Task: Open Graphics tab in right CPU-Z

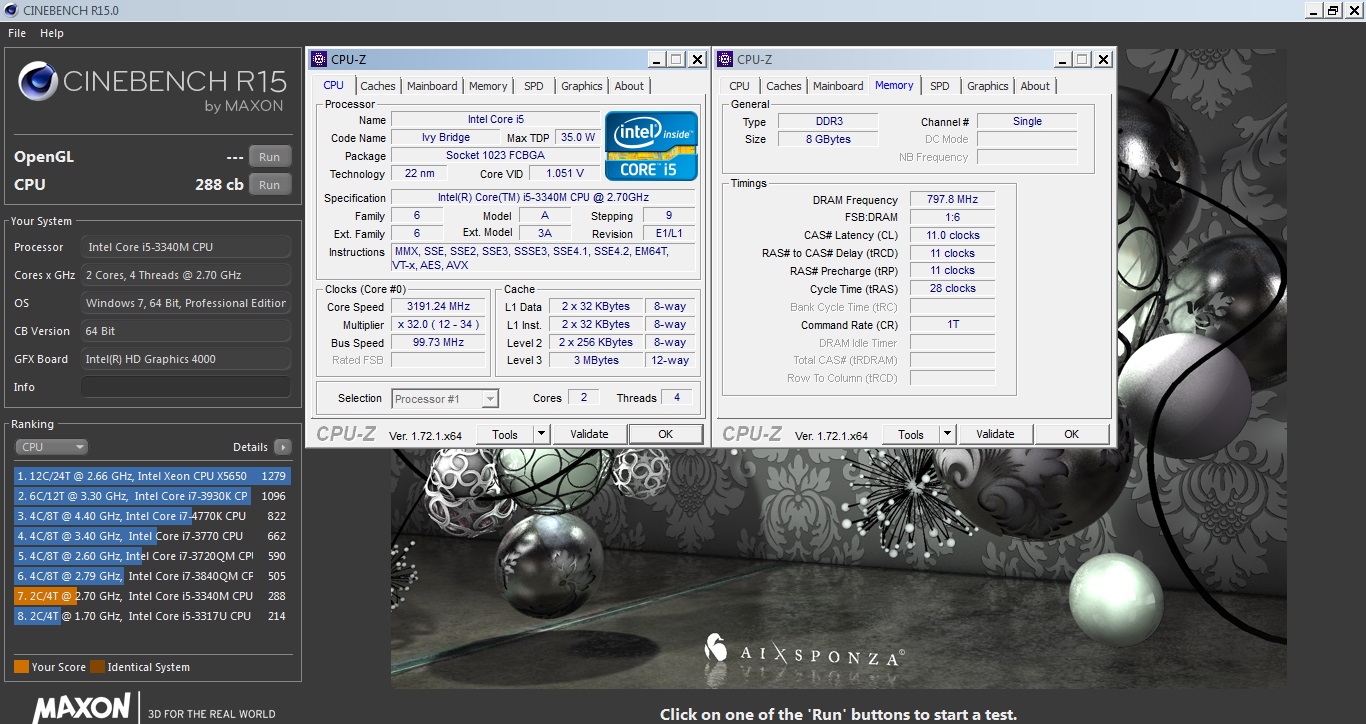Action: coord(988,86)
